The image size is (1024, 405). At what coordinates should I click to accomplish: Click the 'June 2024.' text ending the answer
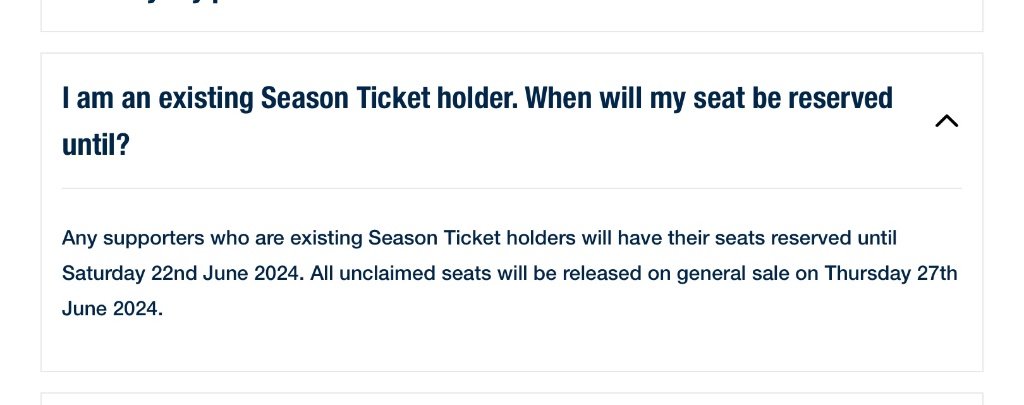tap(112, 308)
